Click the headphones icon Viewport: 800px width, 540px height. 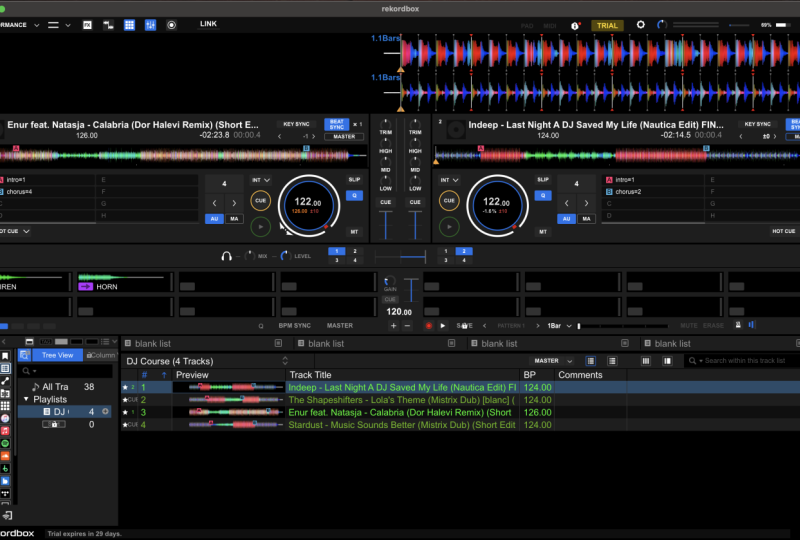[227, 256]
